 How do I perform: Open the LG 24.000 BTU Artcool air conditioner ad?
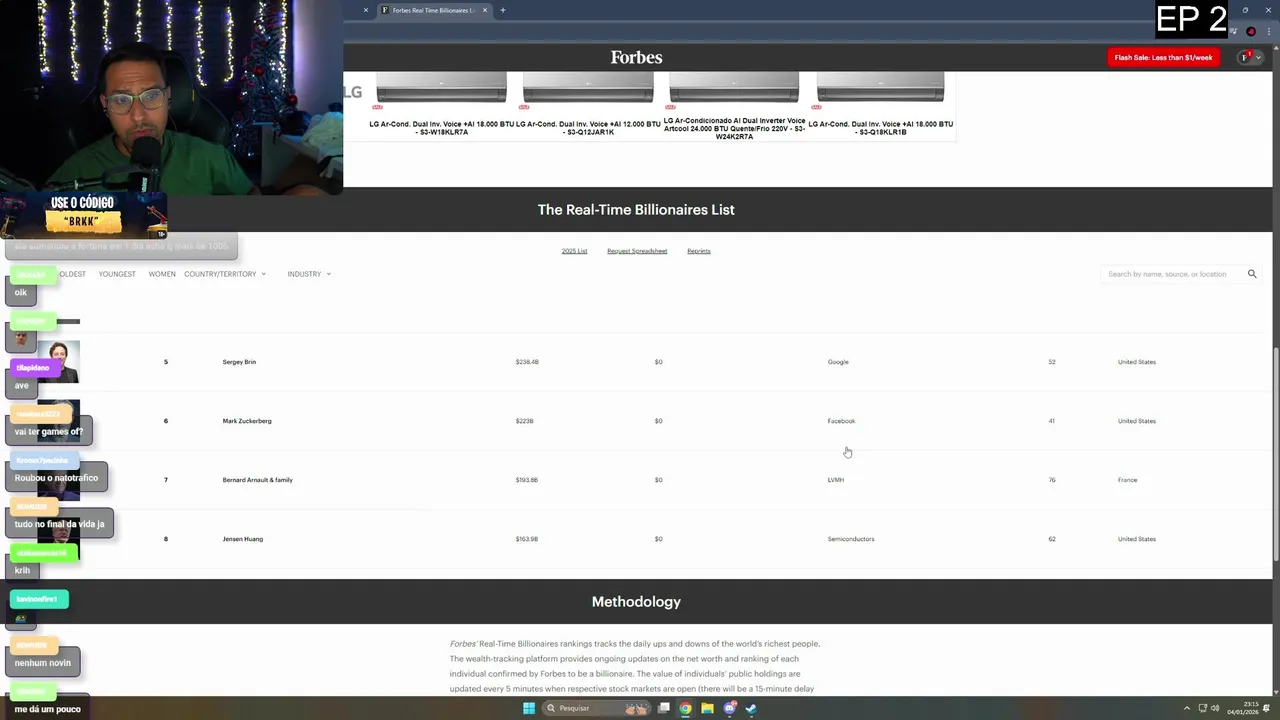[734, 106]
